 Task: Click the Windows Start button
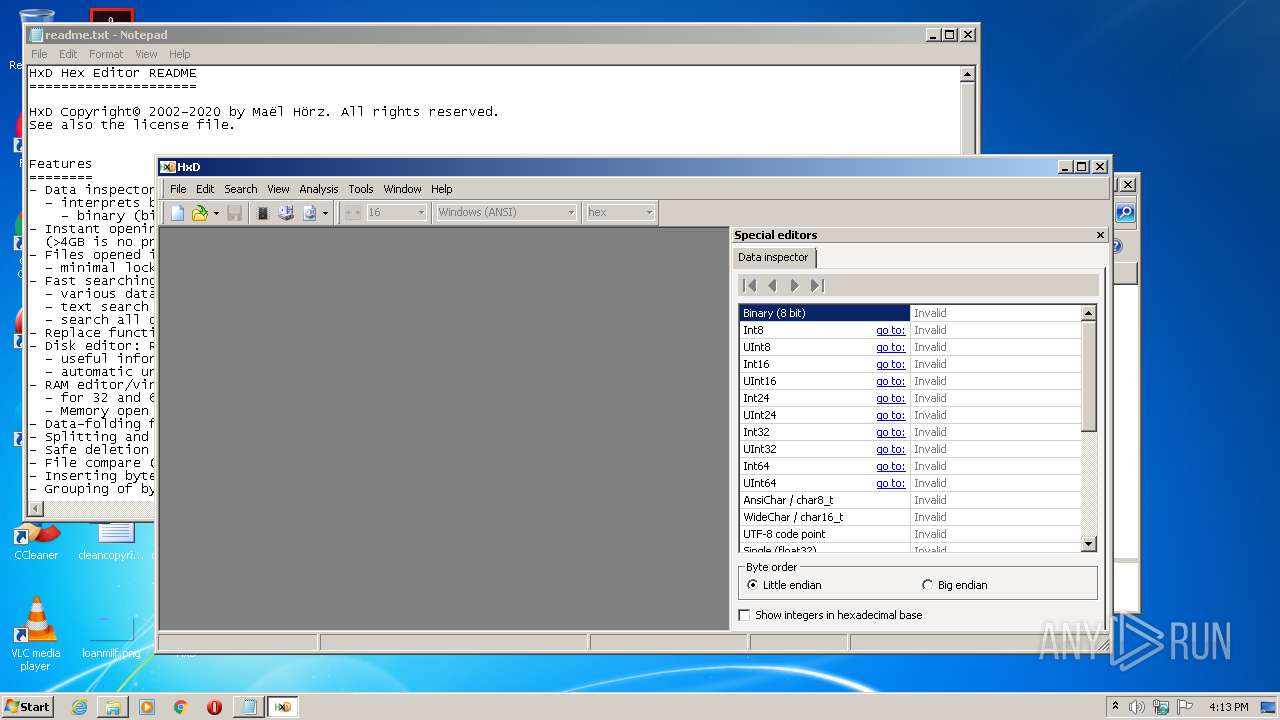coord(27,706)
